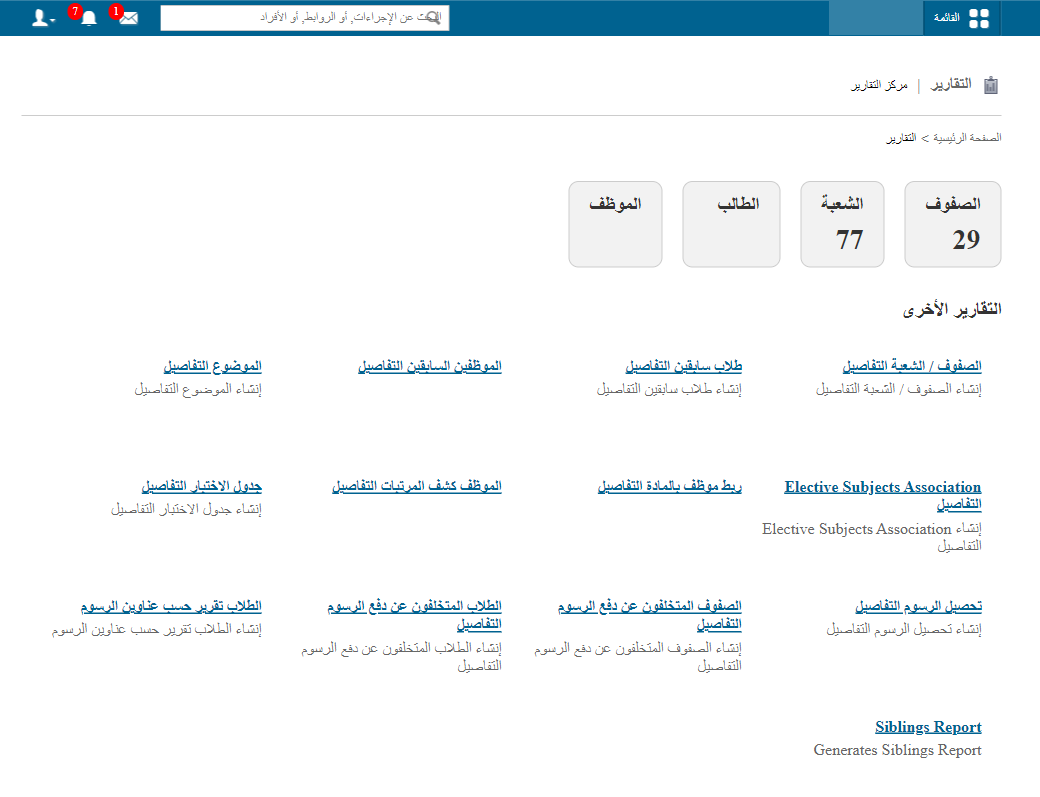Open الصفوف المتخلفون عن دفع الرسوم link
This screenshot has width=1040, height=797.
(649, 615)
